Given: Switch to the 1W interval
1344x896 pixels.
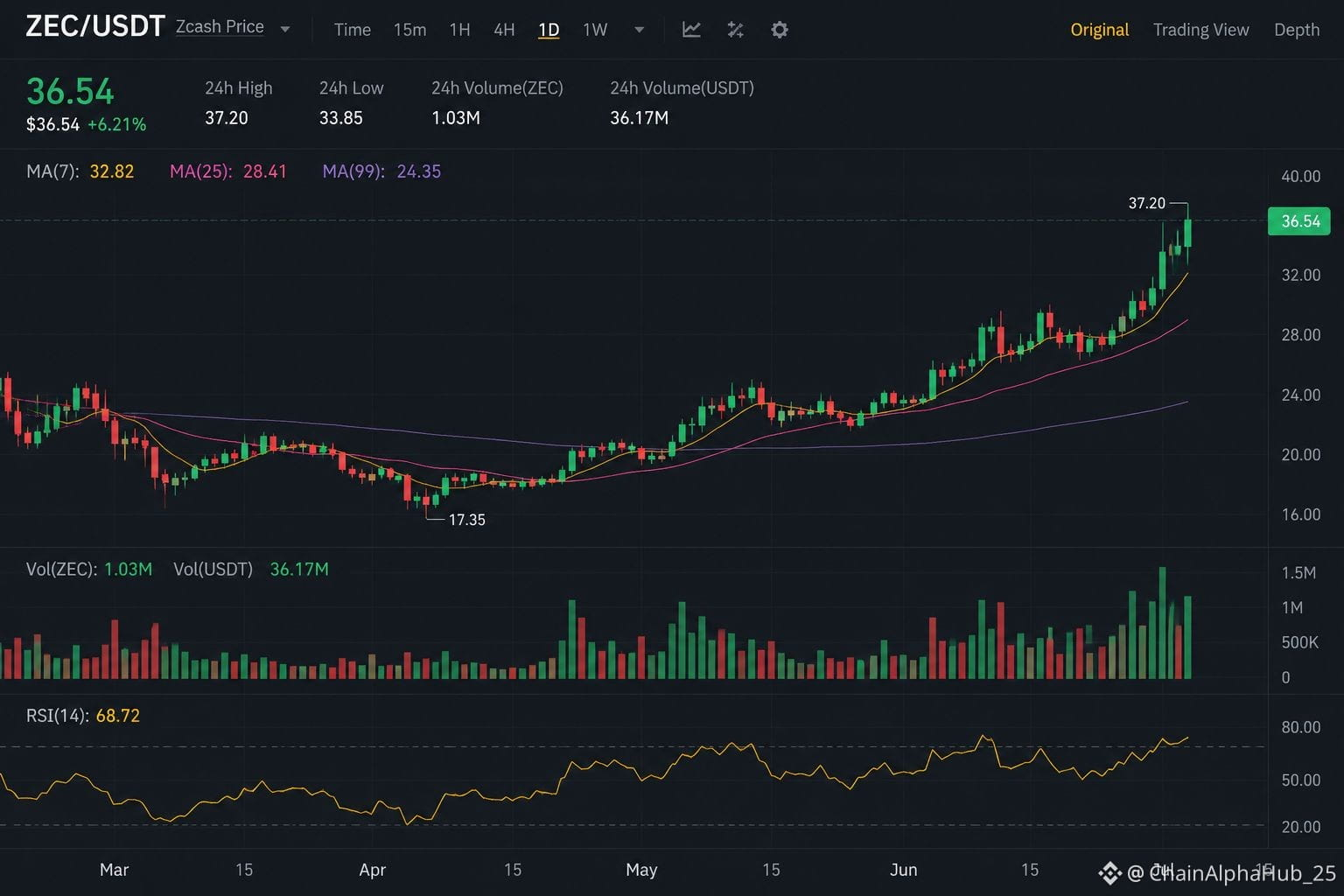Looking at the screenshot, I should (x=595, y=30).
